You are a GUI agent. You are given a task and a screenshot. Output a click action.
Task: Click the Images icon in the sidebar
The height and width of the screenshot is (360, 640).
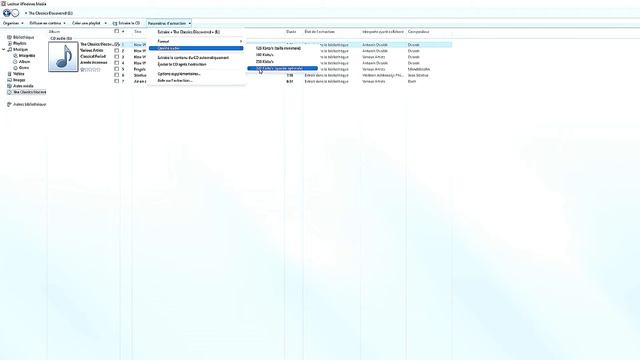pyautogui.click(x=9, y=80)
